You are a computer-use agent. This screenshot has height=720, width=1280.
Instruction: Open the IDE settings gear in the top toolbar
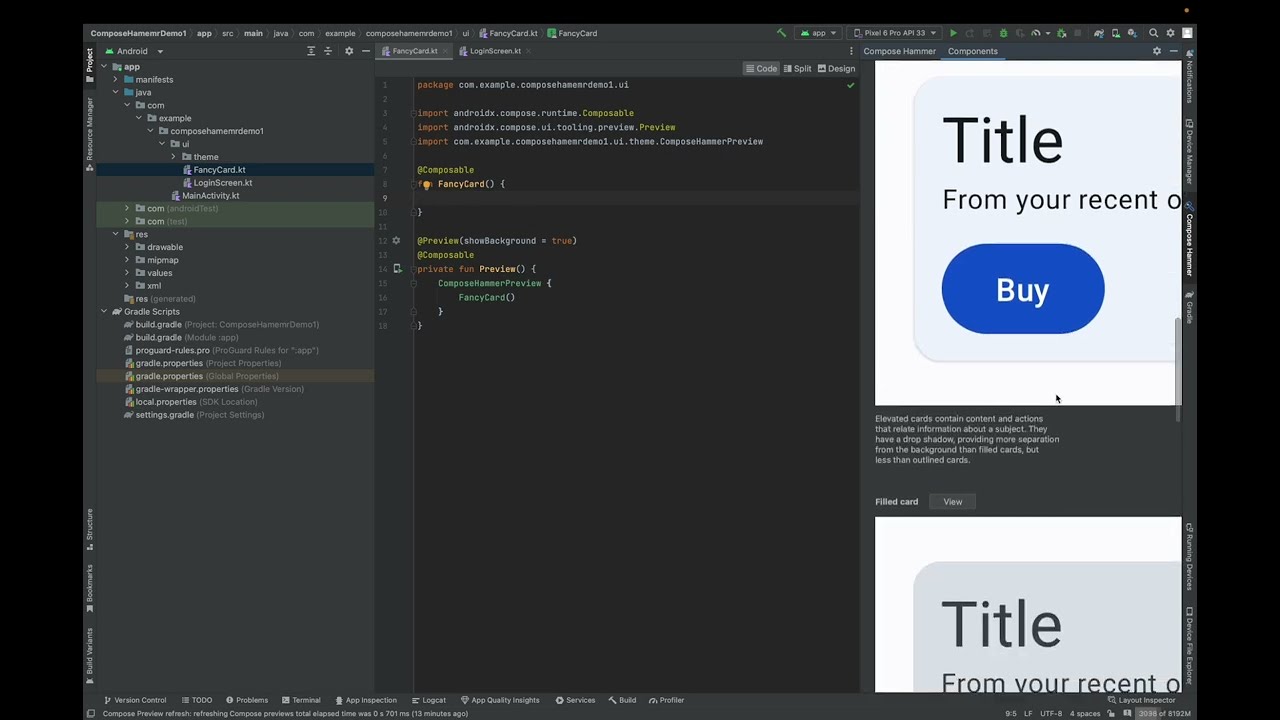click(1170, 33)
